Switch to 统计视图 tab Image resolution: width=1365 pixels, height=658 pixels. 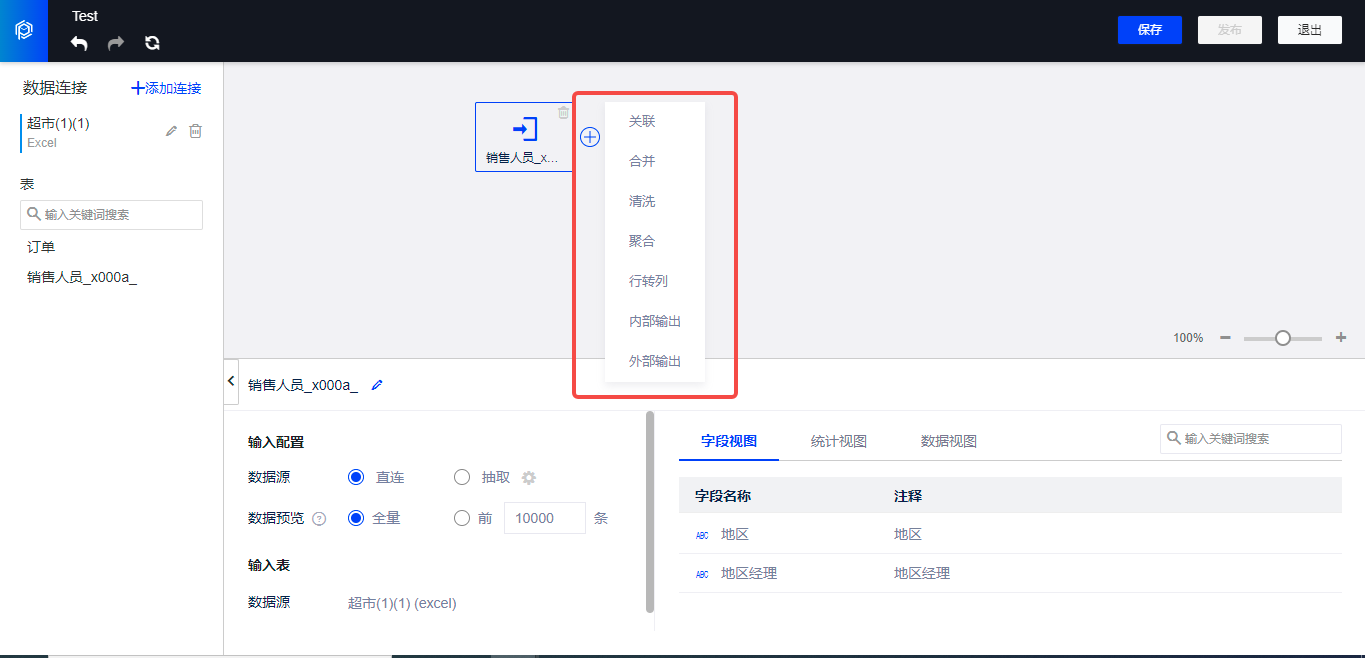[838, 441]
